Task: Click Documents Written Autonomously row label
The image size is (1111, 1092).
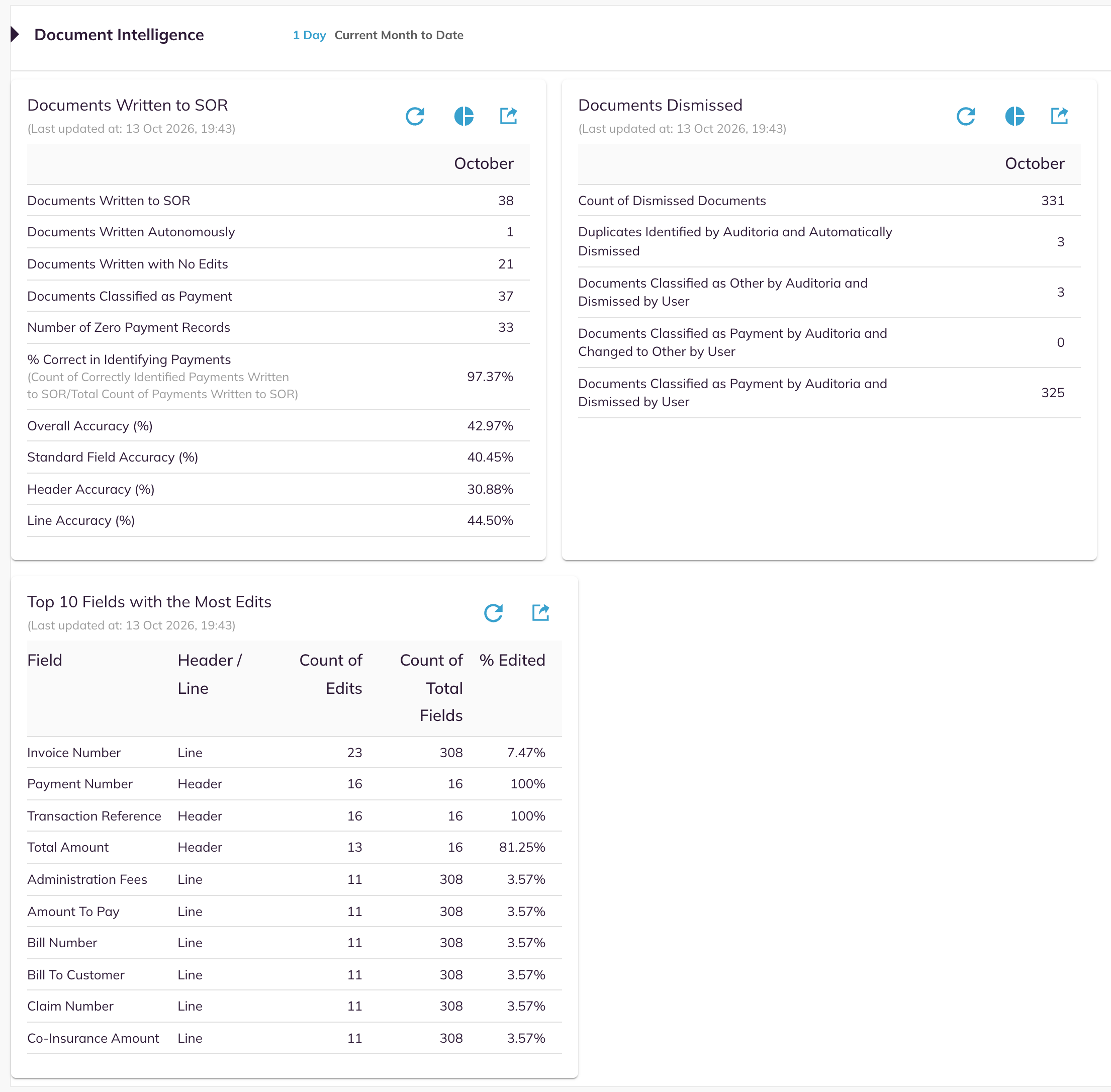Action: pos(131,232)
